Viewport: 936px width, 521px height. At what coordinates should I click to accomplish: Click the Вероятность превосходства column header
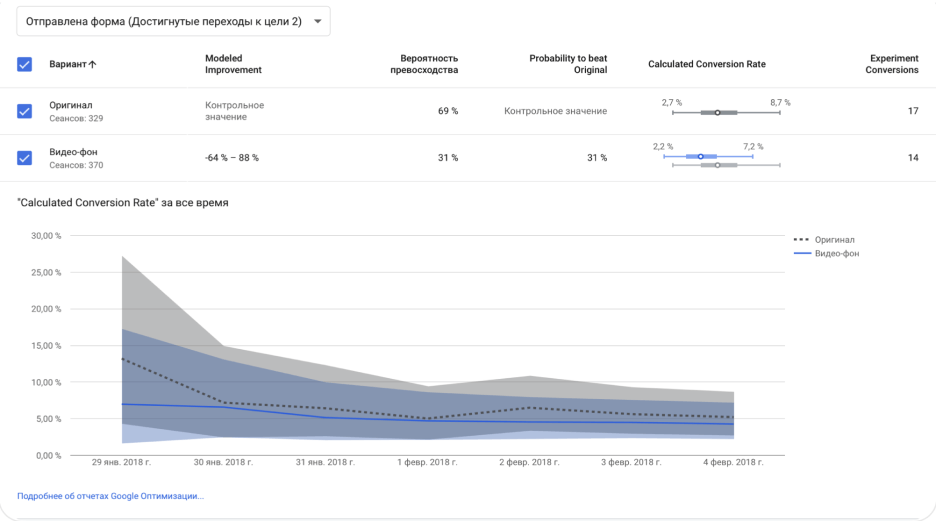pos(424,64)
